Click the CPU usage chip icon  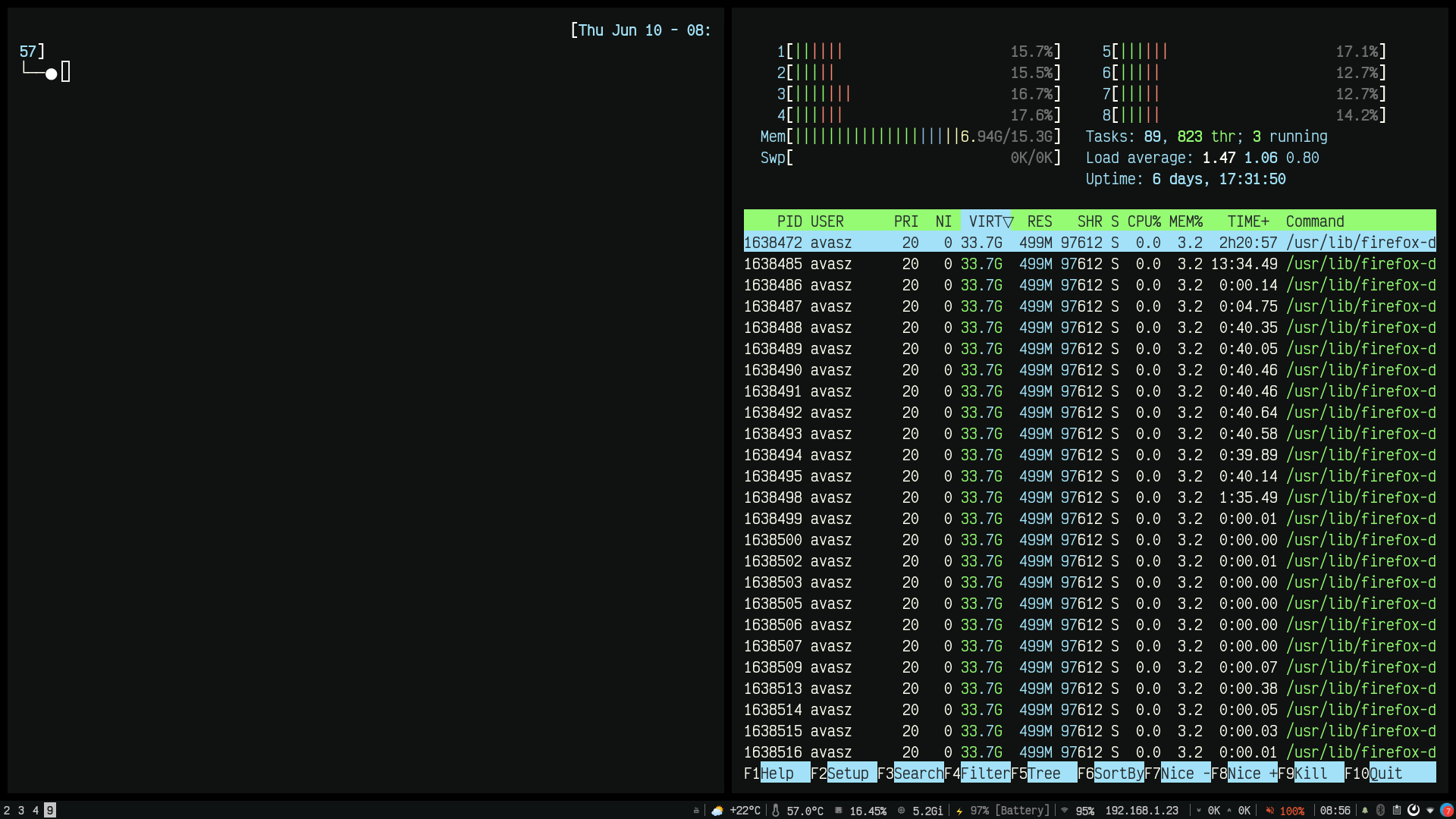[839, 811]
